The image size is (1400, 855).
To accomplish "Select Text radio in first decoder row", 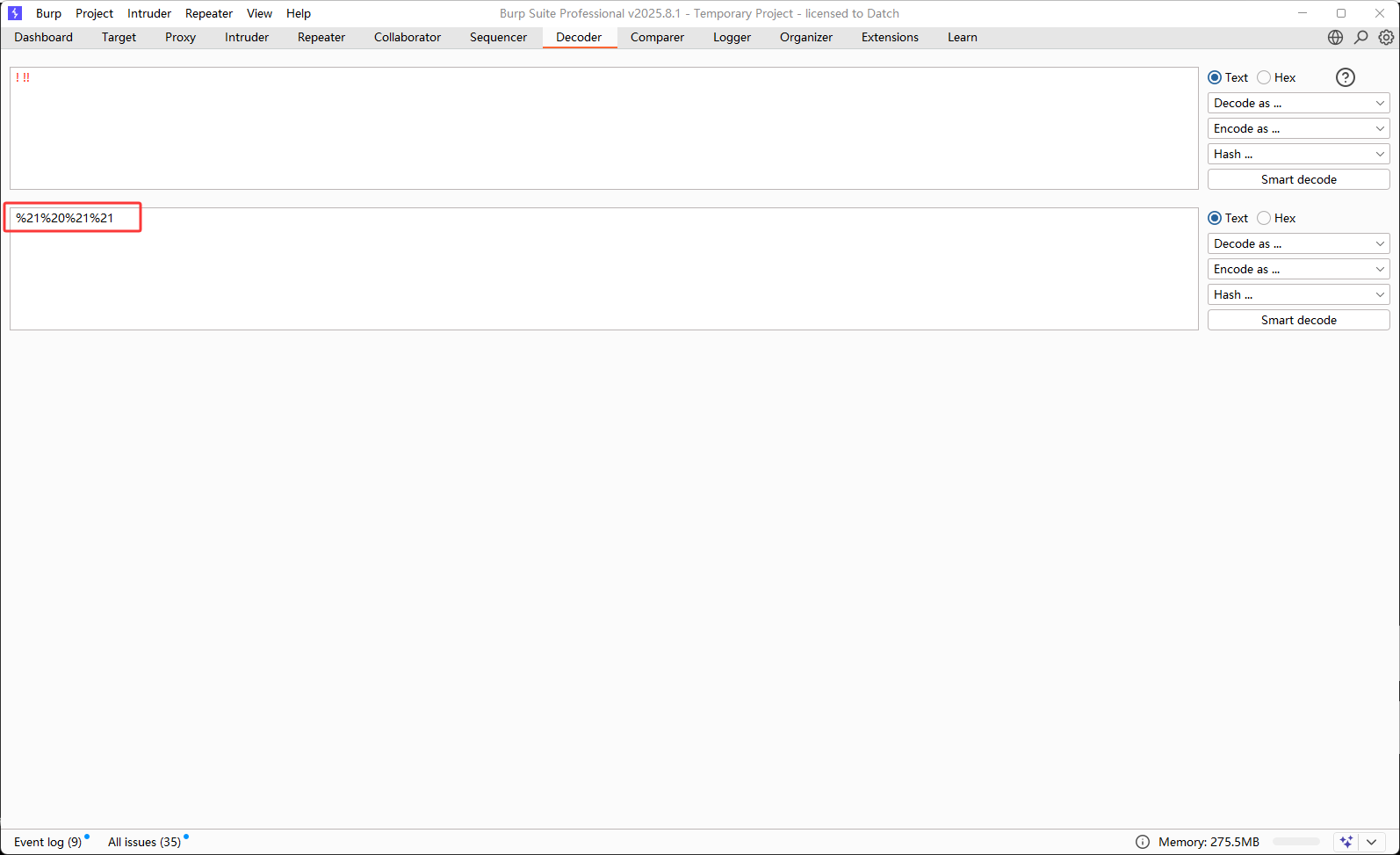I will (x=1215, y=77).
